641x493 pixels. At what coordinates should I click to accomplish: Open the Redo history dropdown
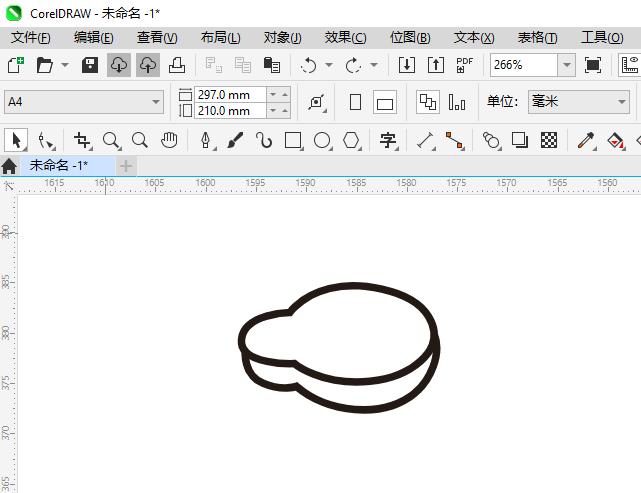374,65
